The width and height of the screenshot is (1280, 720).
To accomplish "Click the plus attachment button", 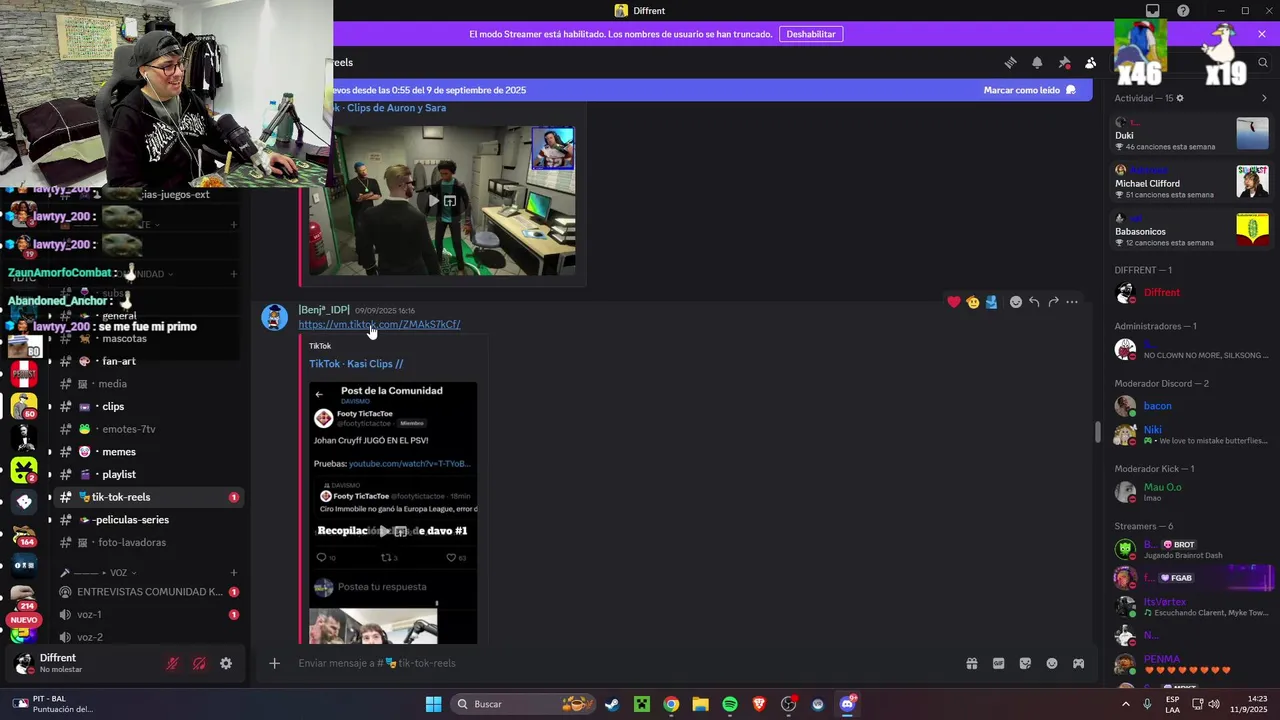I will click(274, 663).
